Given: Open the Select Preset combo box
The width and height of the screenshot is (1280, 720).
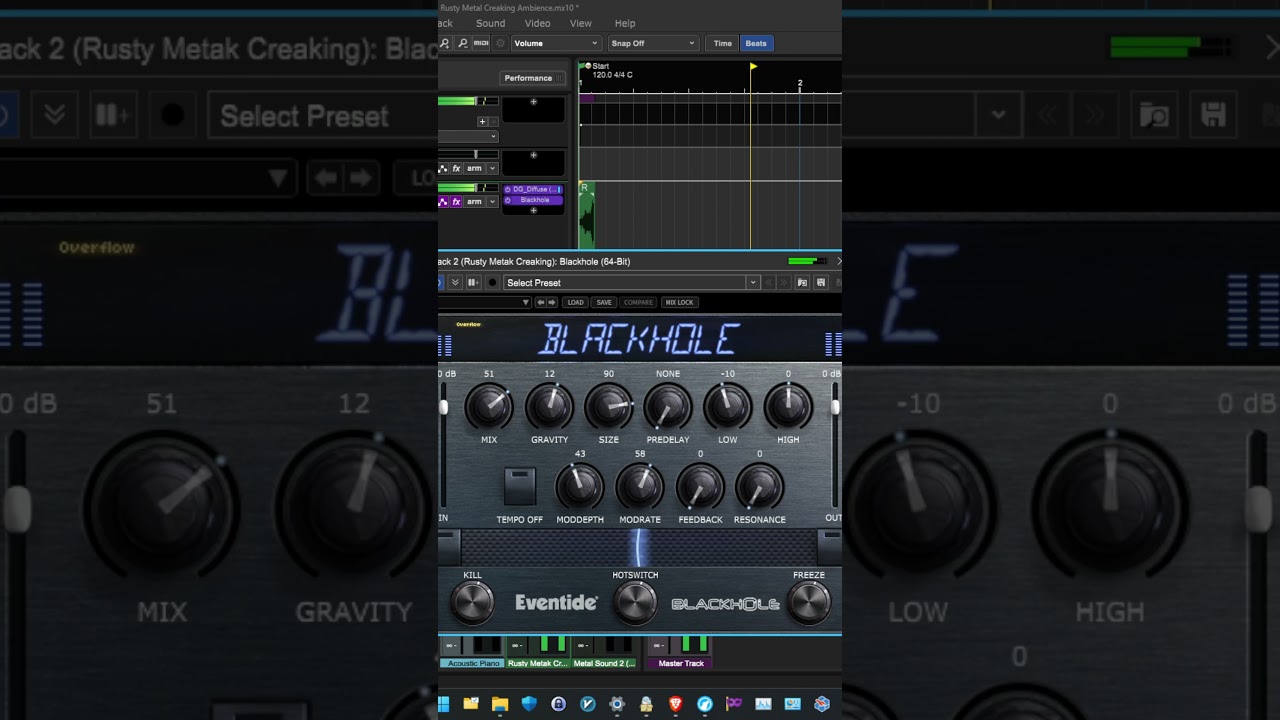Looking at the screenshot, I should (x=631, y=283).
